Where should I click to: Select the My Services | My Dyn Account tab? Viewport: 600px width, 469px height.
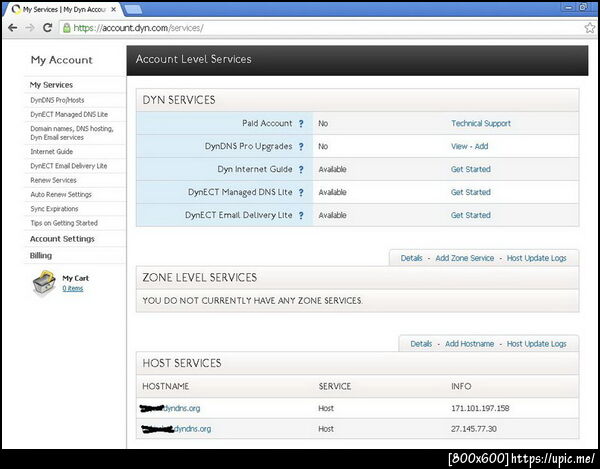tap(64, 10)
